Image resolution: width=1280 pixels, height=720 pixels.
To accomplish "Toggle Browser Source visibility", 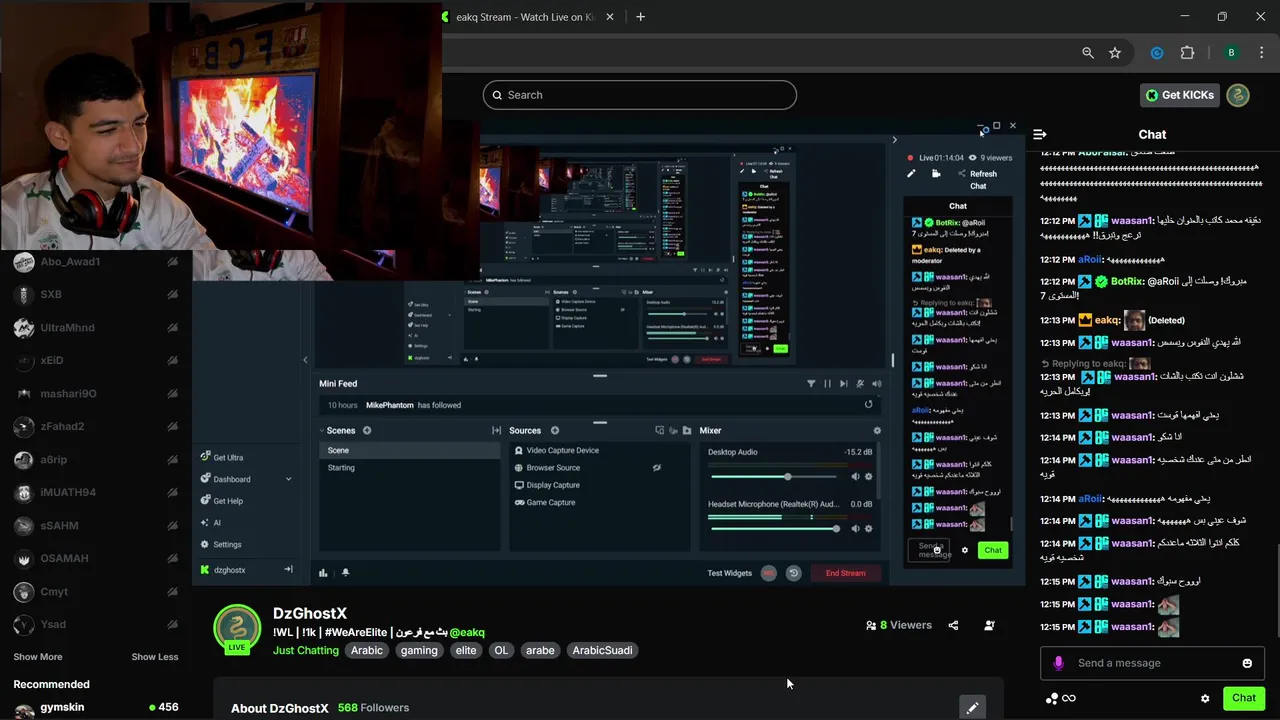I will pos(657,467).
